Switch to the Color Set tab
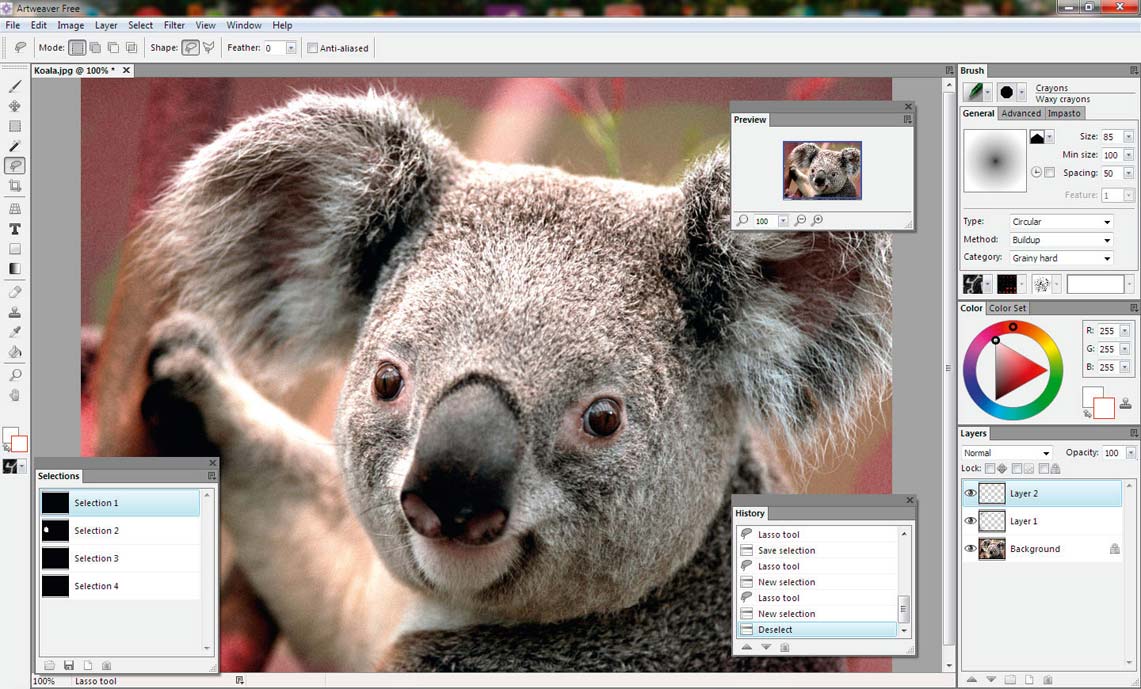This screenshot has width=1141, height=689. 1007,308
